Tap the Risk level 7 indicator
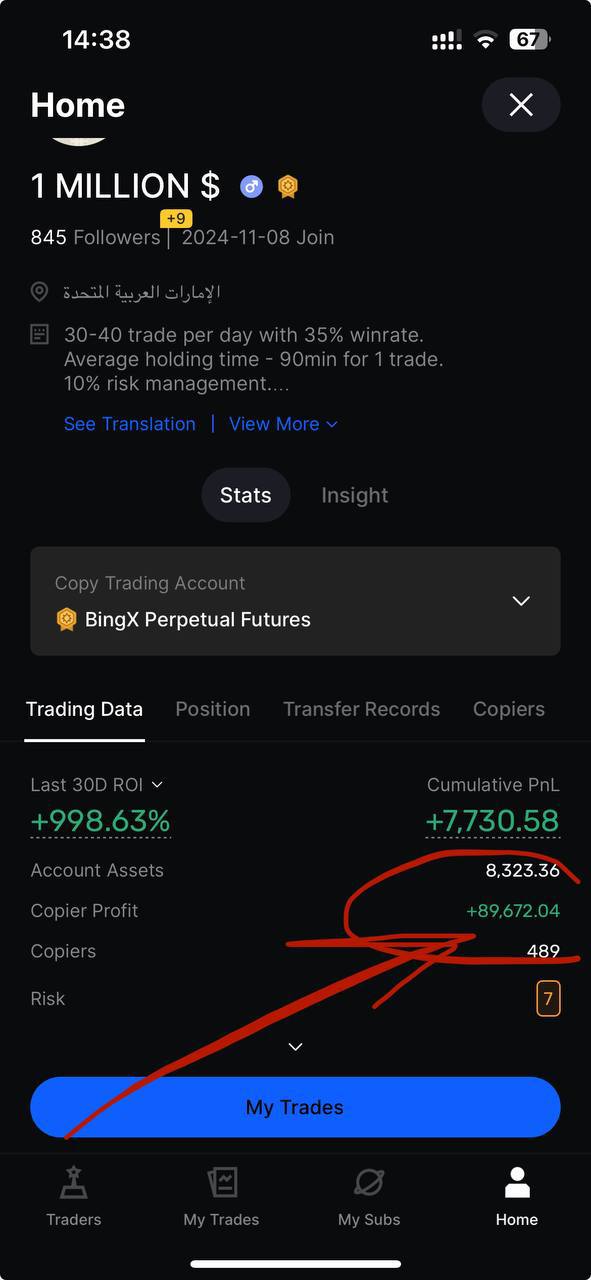This screenshot has height=1280, width=591. [x=548, y=998]
